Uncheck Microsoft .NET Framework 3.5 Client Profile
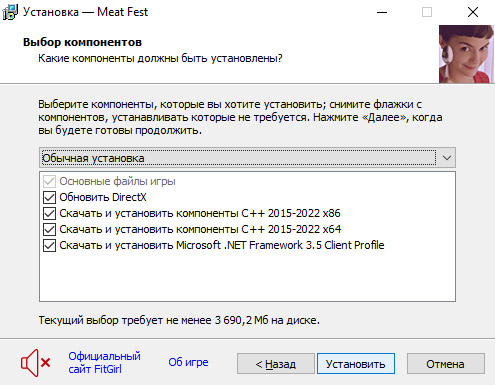 (x=49, y=245)
